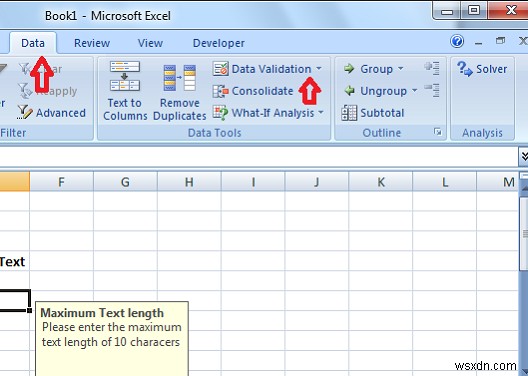Image resolution: width=528 pixels, height=376 pixels.
Task: Select column F header
Action: coord(61,182)
